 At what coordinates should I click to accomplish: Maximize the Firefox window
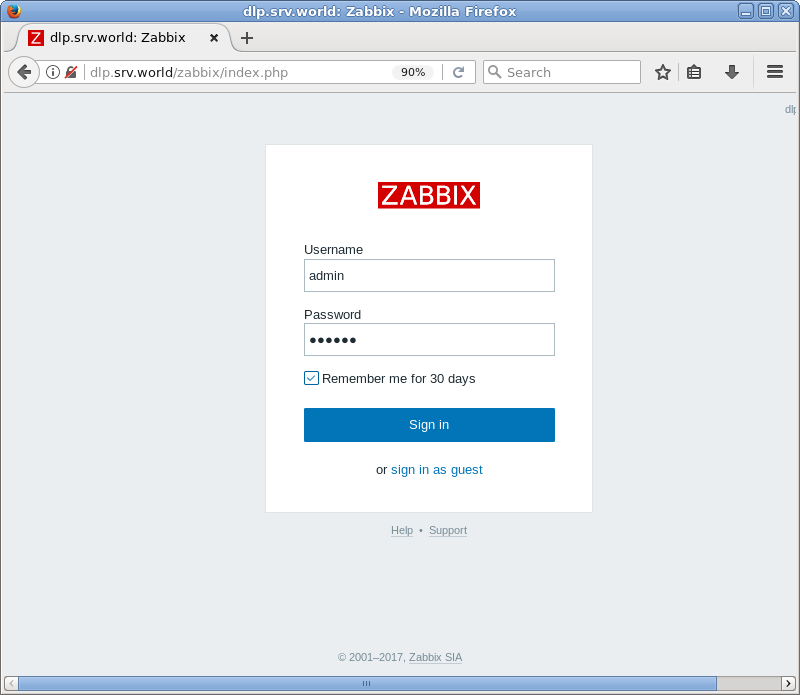click(765, 11)
